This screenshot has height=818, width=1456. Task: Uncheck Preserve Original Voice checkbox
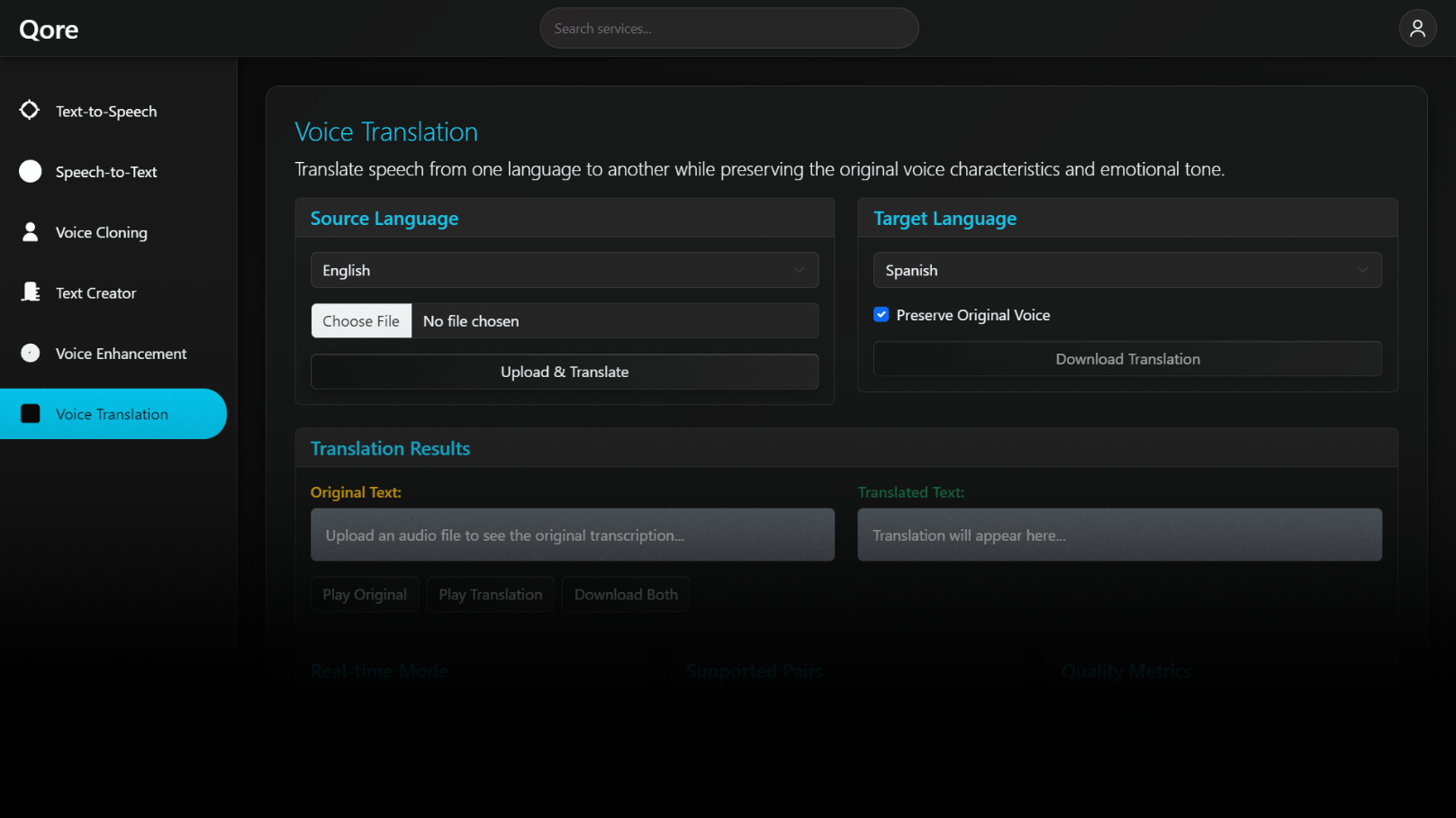(x=882, y=315)
